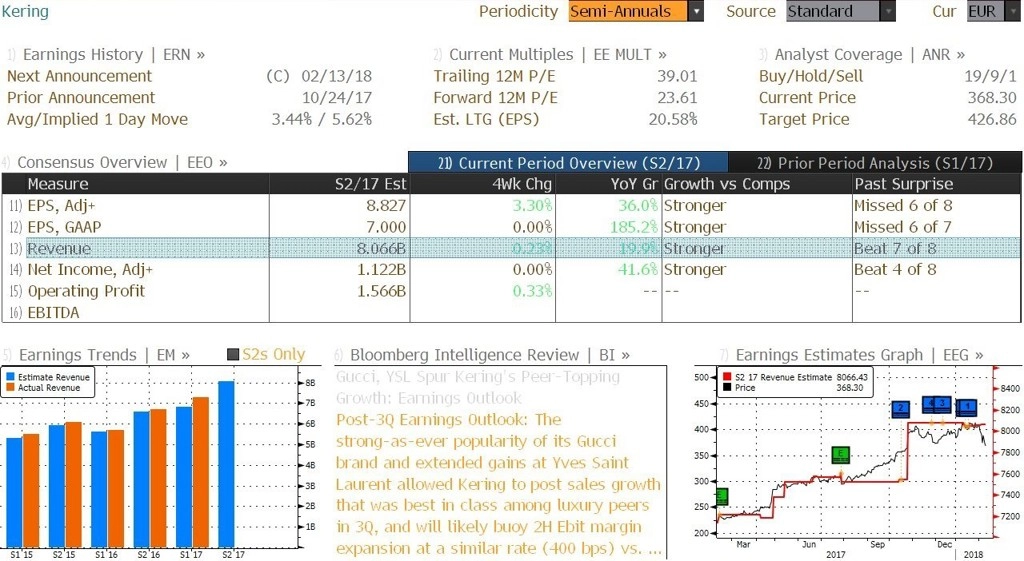Click the orange Actual Revenue legend swatch
The height and width of the screenshot is (561, 1024).
coord(10,387)
